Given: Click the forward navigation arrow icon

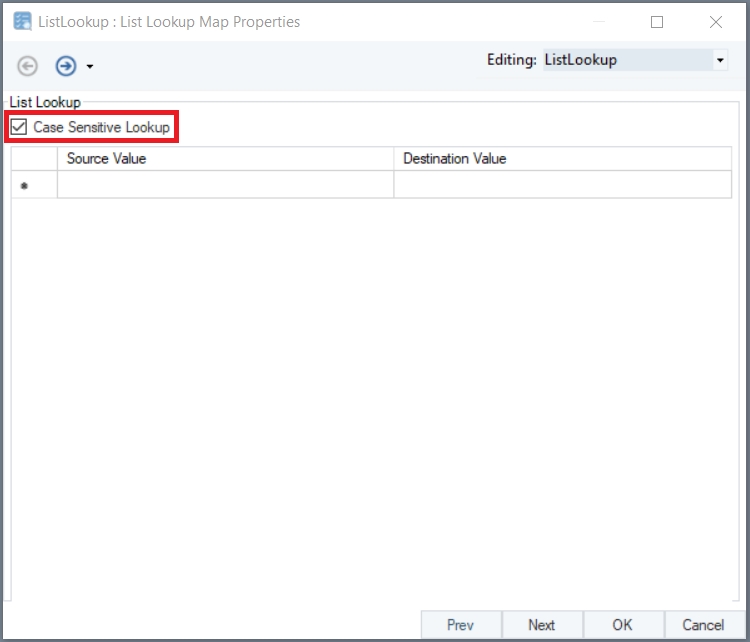Looking at the screenshot, I should coord(66,66).
